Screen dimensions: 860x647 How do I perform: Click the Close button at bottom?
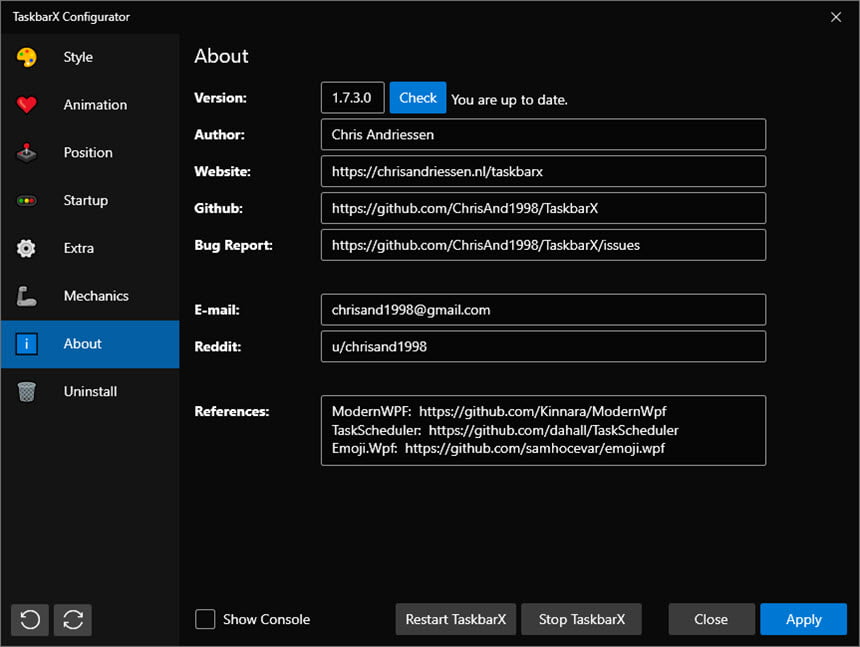711,619
